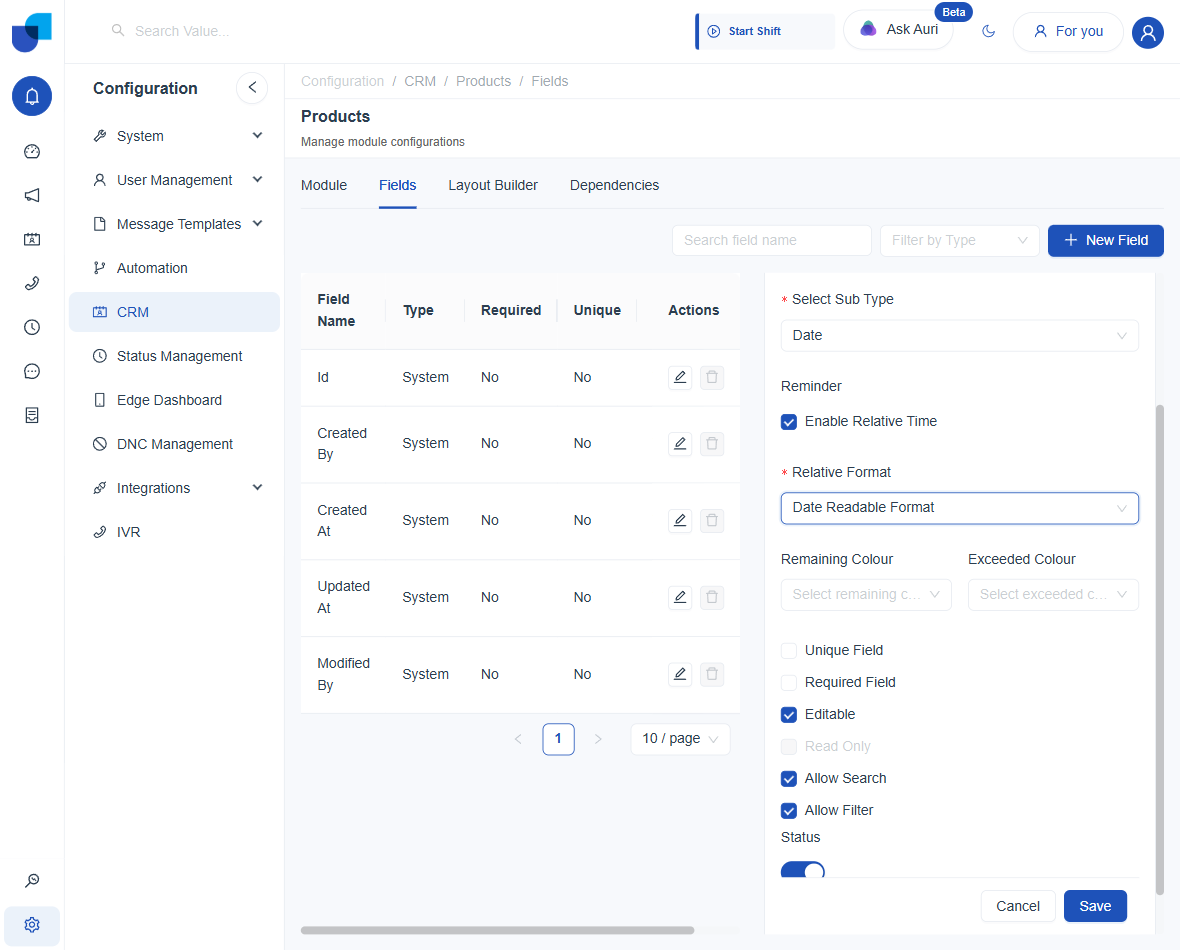Open the Remaining Colour selector
The height and width of the screenshot is (950, 1180).
[866, 595]
